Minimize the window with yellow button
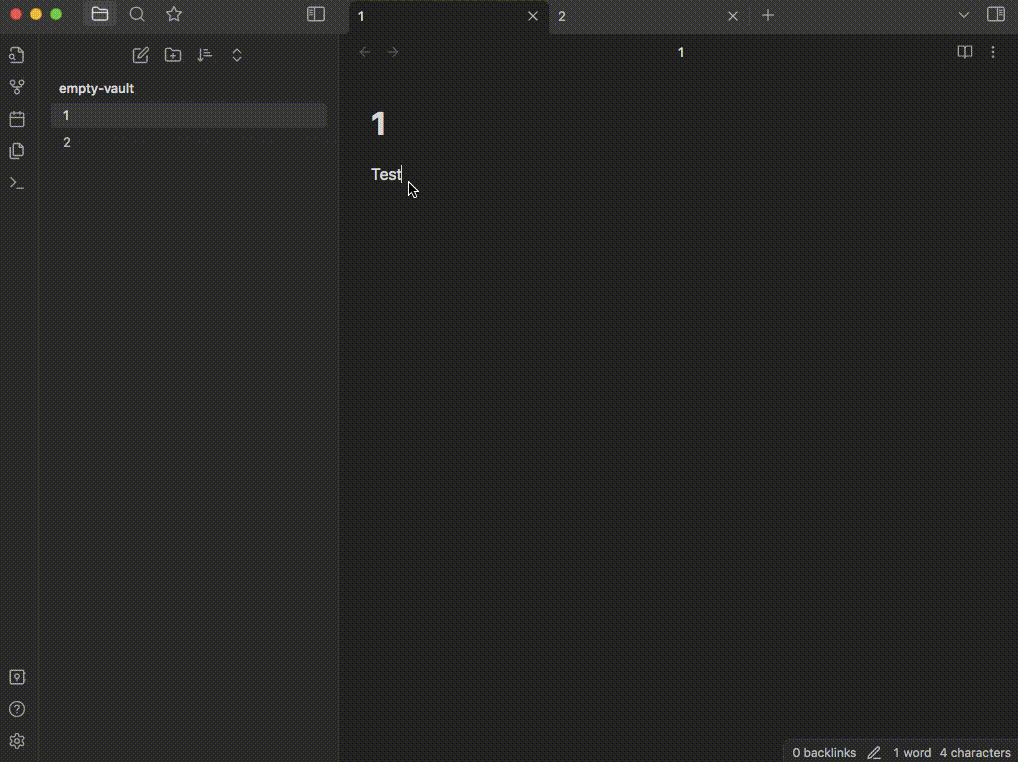Image resolution: width=1018 pixels, height=762 pixels. click(x=36, y=14)
